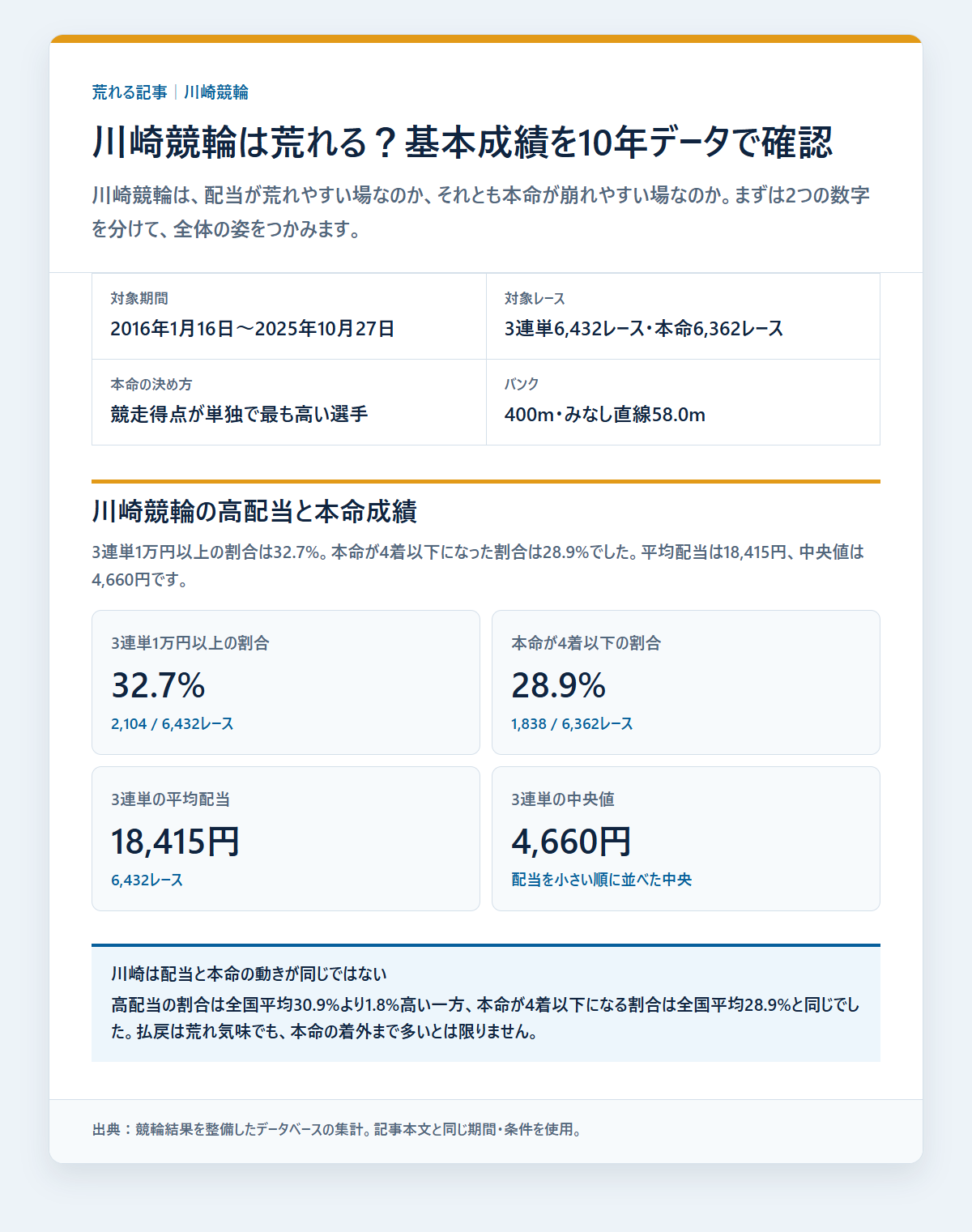Select the value 400m・みなし直線58.0m

pyautogui.click(x=605, y=415)
